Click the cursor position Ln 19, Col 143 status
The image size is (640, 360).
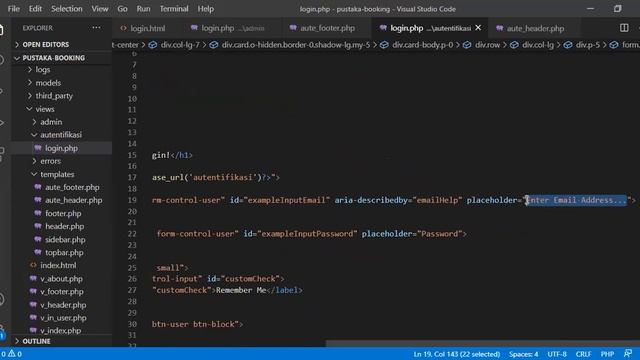click(456, 354)
